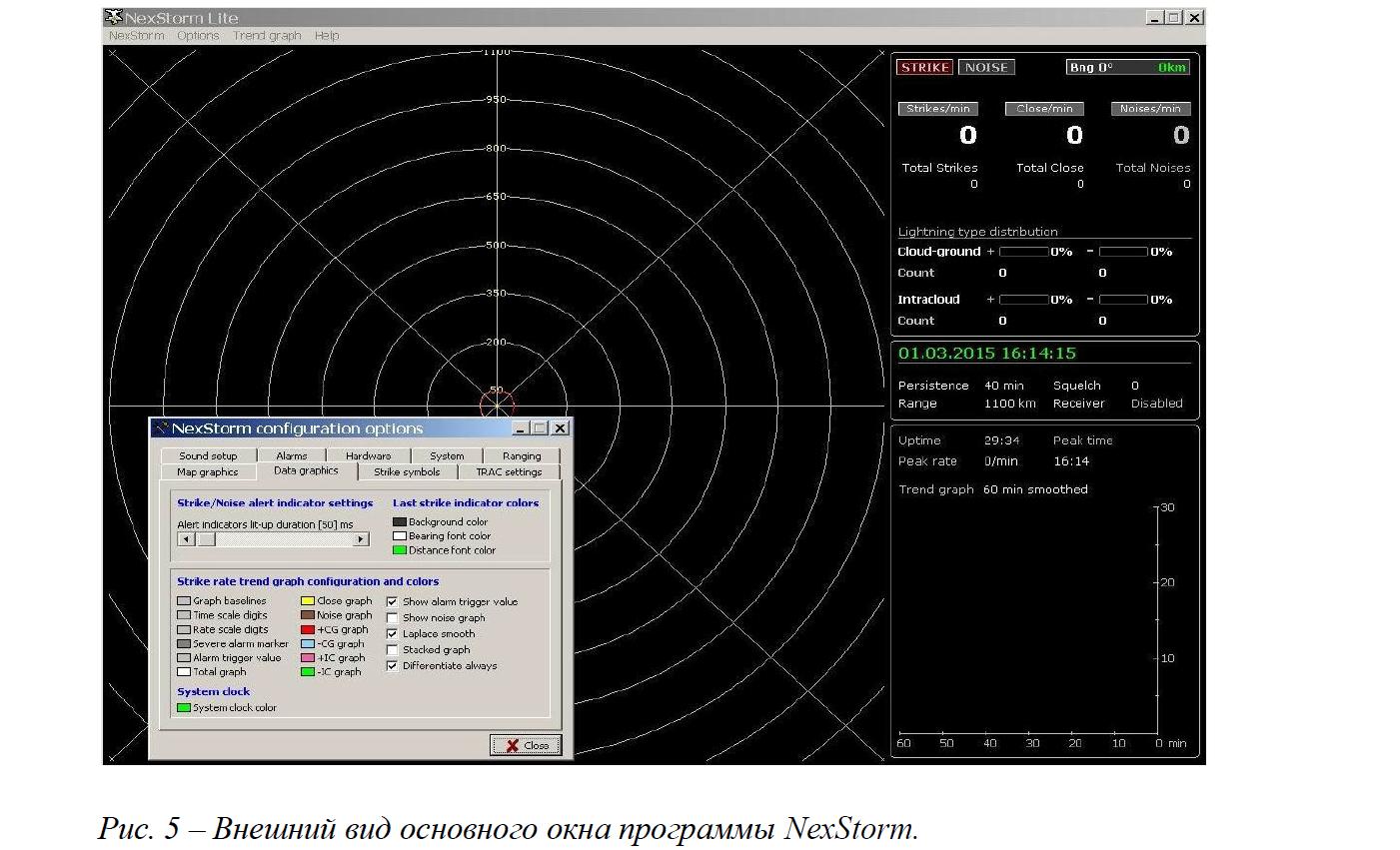The width and height of the screenshot is (1400, 850).
Task: Change the green -IC graph color swatch
Action: 308,672
